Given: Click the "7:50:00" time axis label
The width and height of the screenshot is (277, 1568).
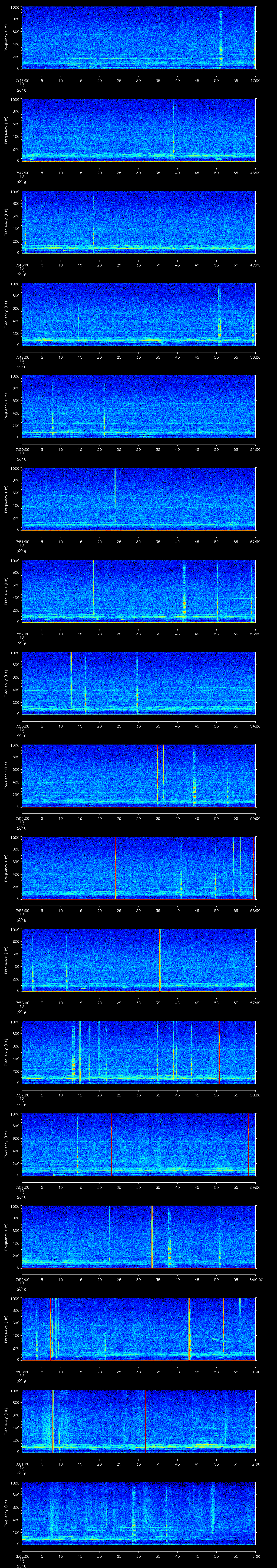Looking at the screenshot, I should pos(22,449).
